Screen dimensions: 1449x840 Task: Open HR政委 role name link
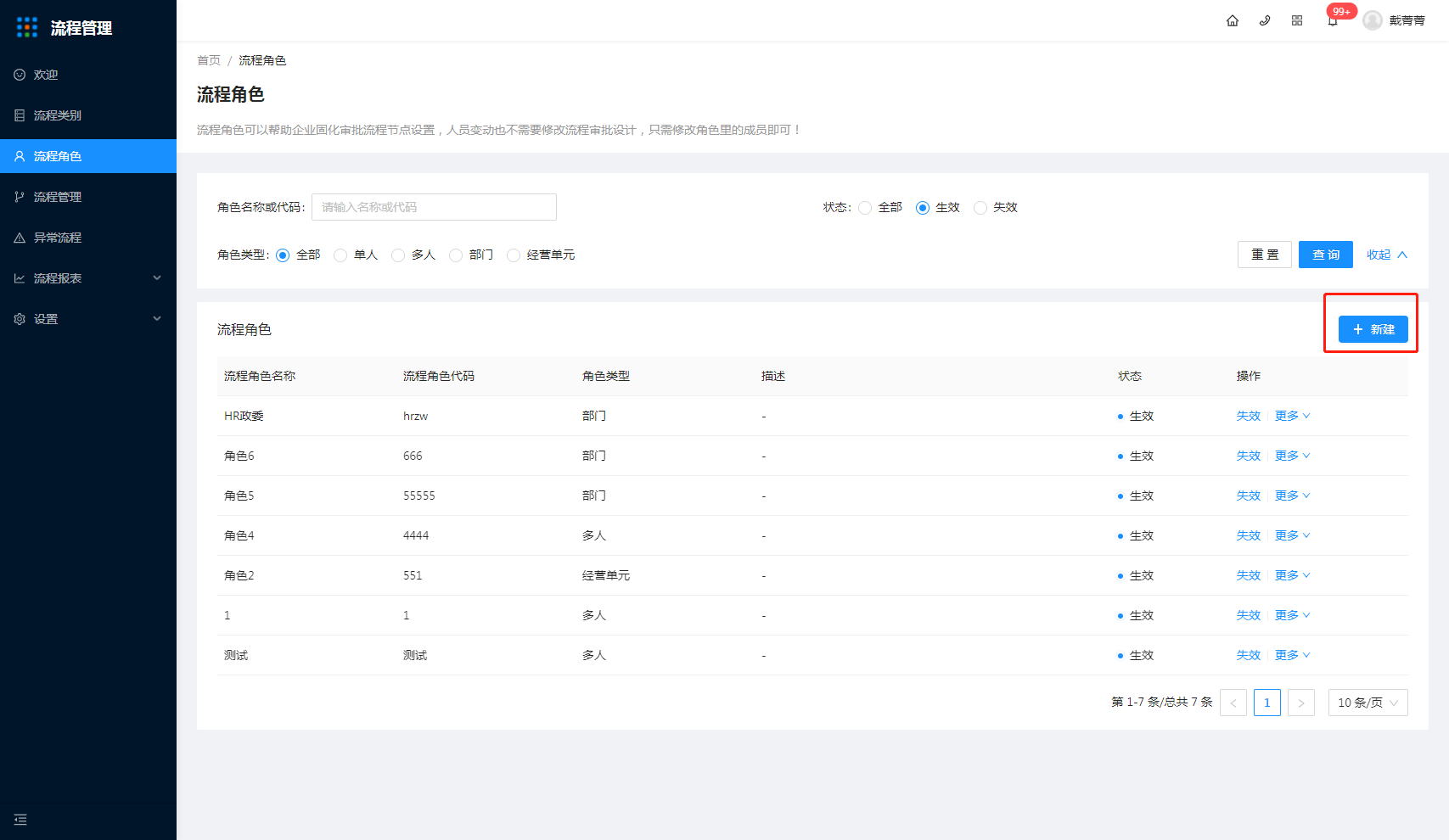pos(244,416)
